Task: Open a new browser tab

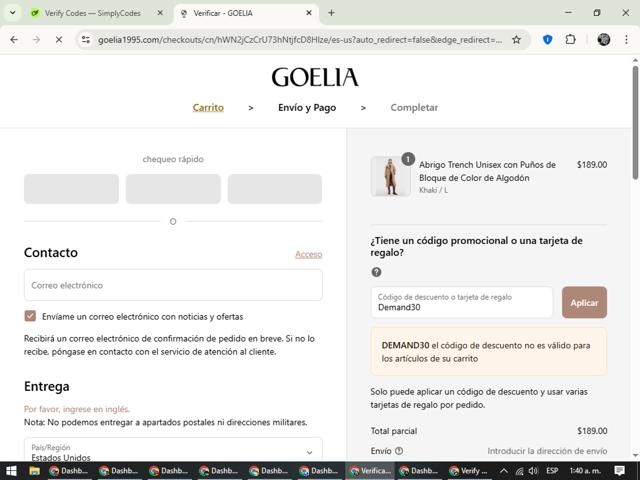Action: 331,13
